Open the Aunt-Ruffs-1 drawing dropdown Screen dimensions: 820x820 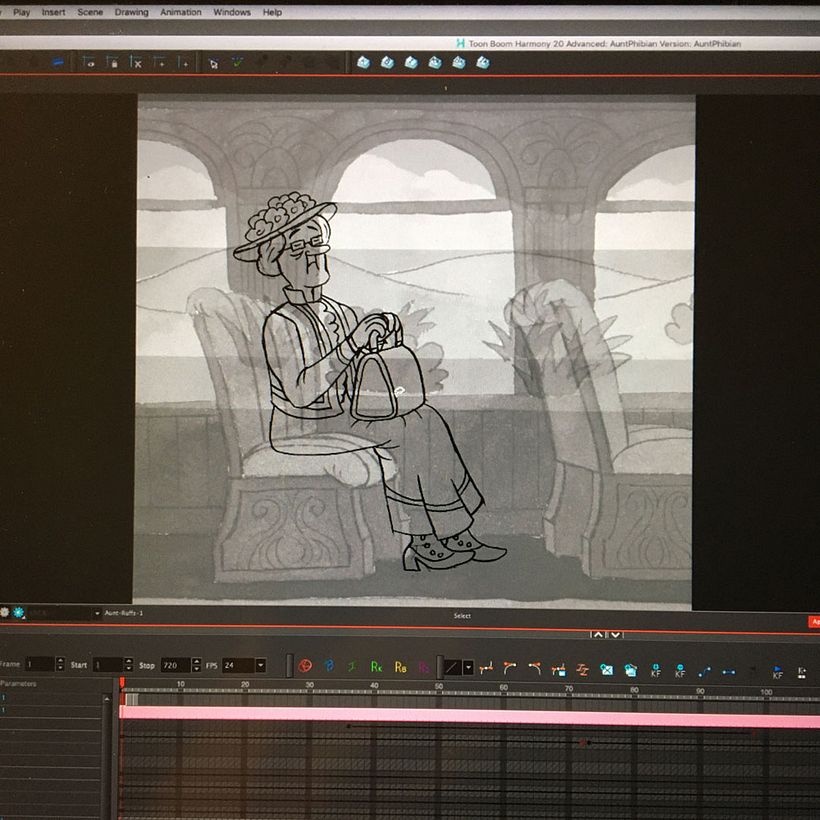point(97,613)
